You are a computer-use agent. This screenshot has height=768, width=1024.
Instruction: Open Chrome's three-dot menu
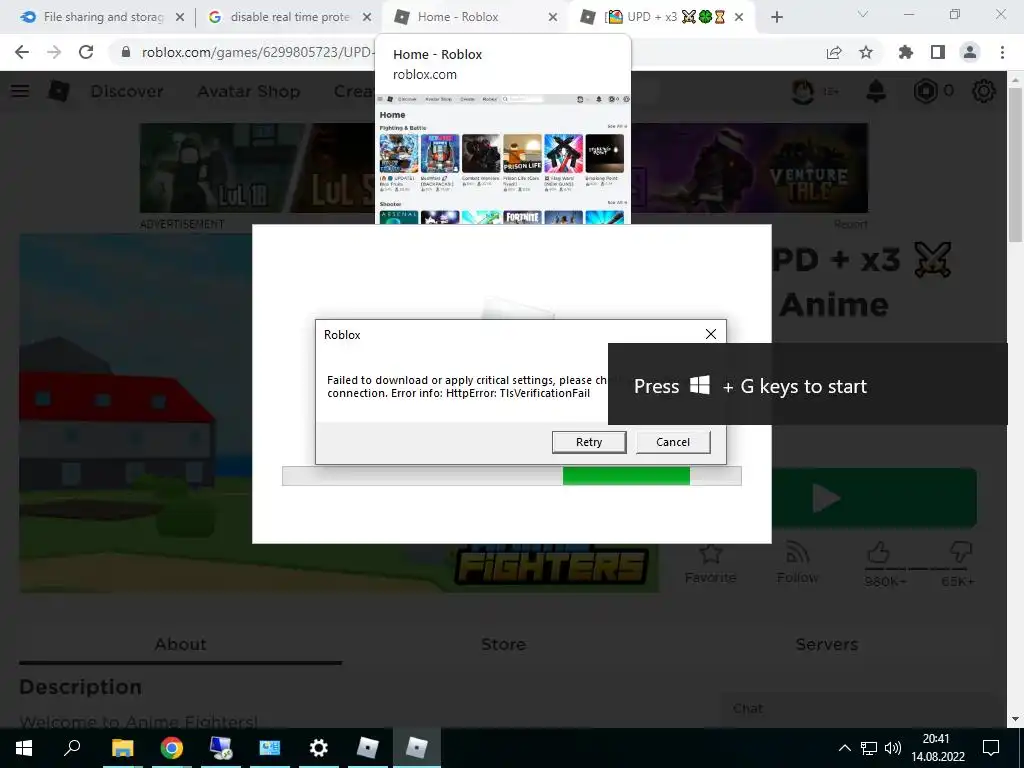click(x=1002, y=52)
